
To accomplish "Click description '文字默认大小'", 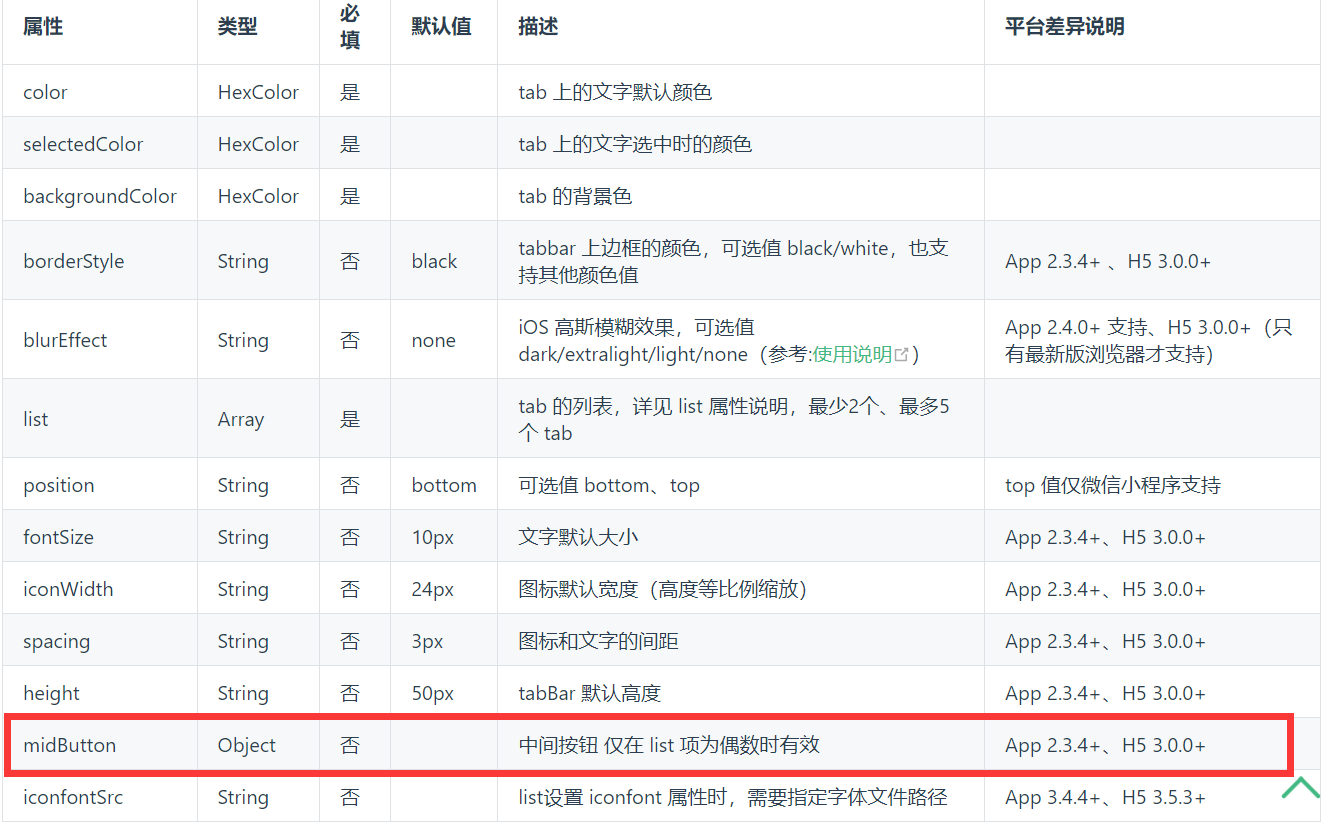I will point(578,537).
